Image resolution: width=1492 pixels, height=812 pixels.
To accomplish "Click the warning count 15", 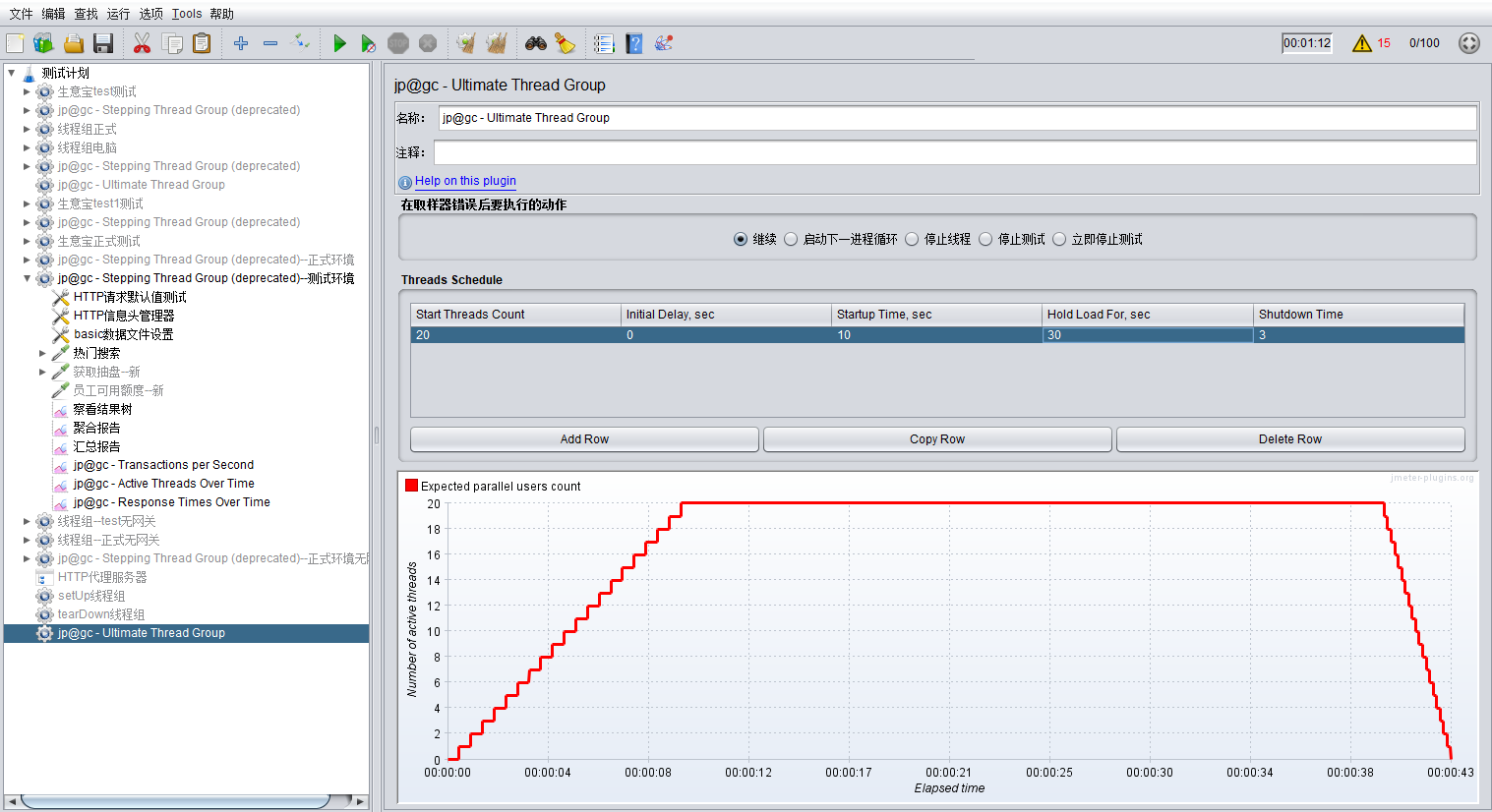I will click(1384, 43).
